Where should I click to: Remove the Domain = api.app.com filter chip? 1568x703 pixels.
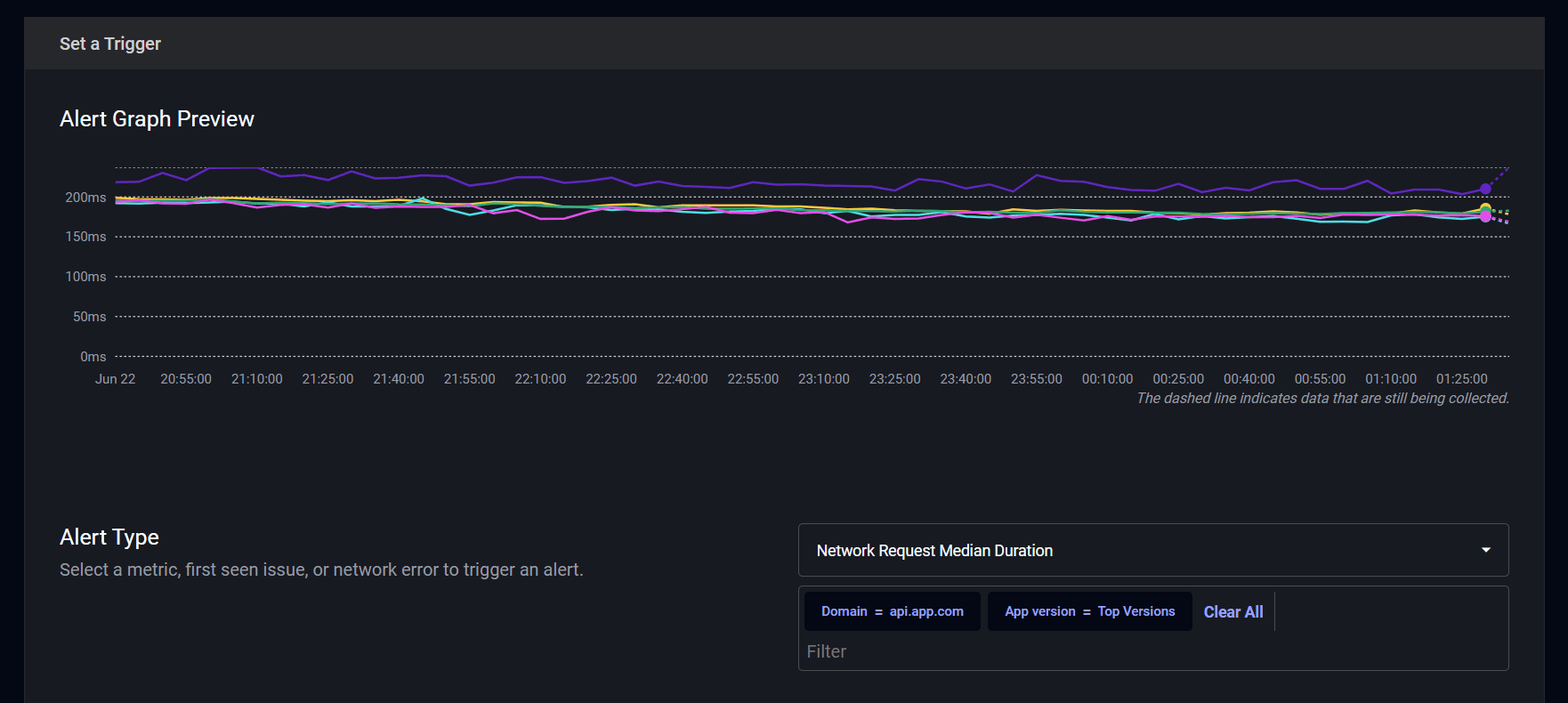tap(892, 611)
